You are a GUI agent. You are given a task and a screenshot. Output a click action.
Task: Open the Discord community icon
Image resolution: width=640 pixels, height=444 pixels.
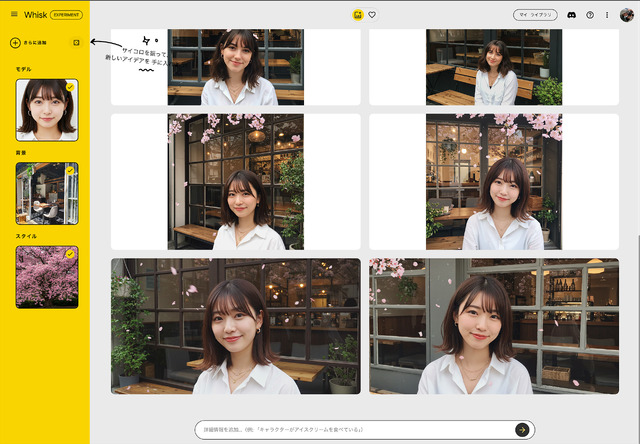coord(571,15)
